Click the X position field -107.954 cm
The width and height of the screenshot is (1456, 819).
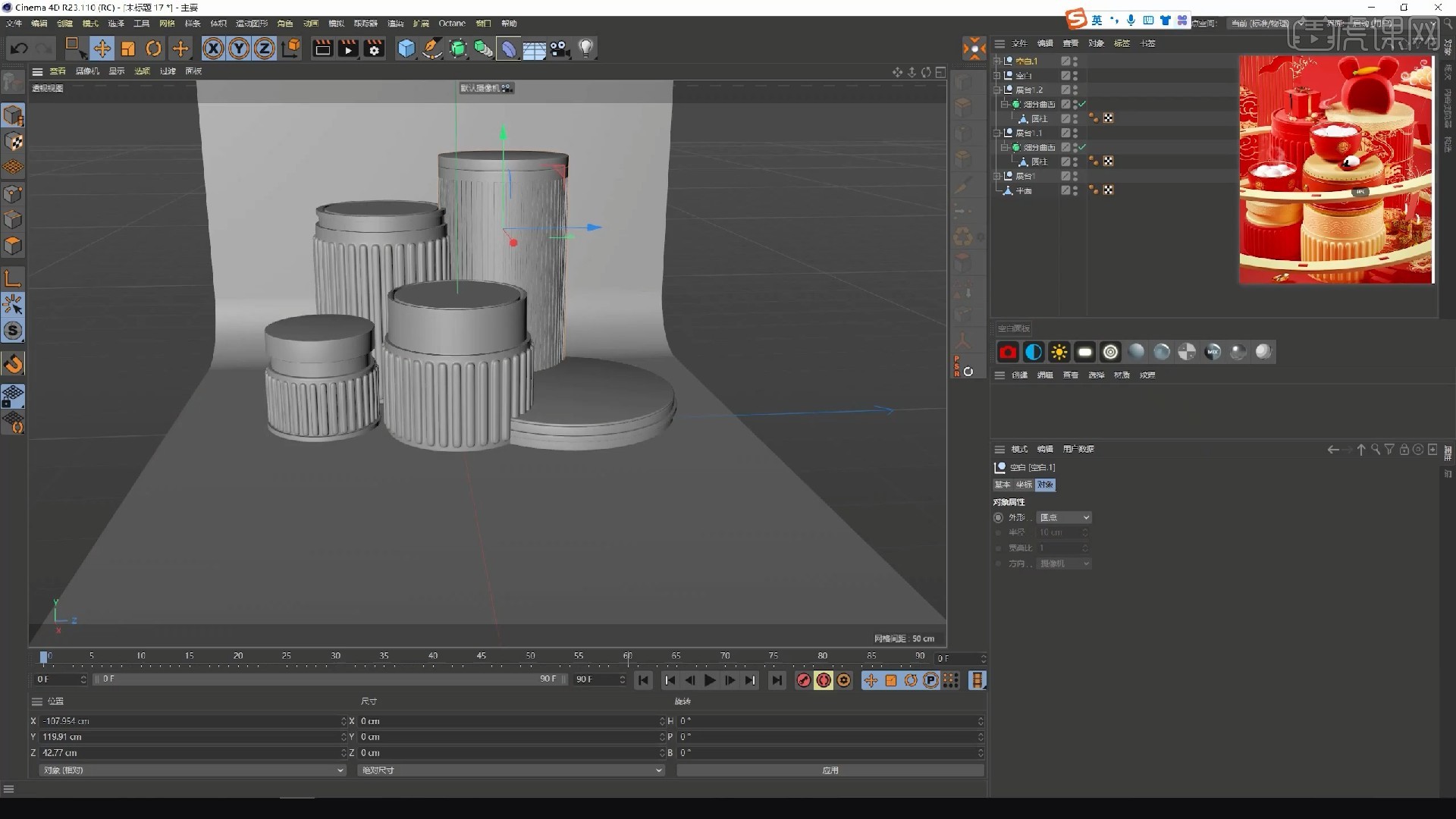point(193,721)
